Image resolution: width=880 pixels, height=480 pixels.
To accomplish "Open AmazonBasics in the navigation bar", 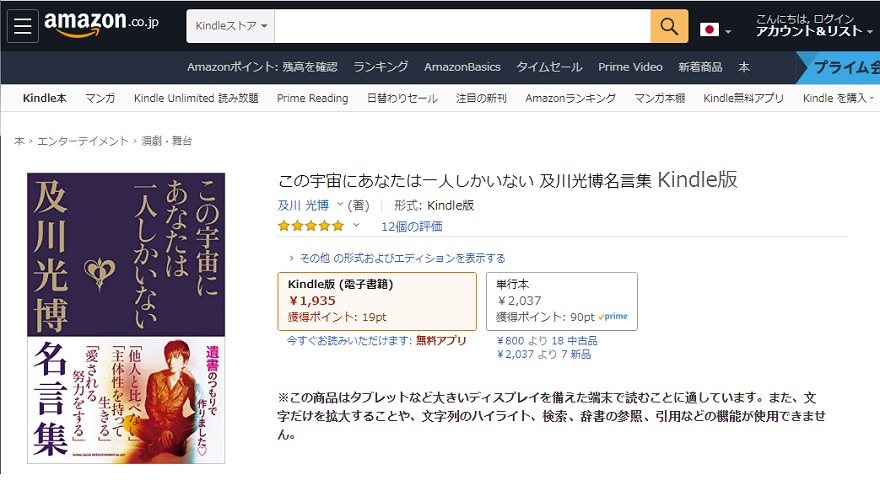I will pos(462,67).
